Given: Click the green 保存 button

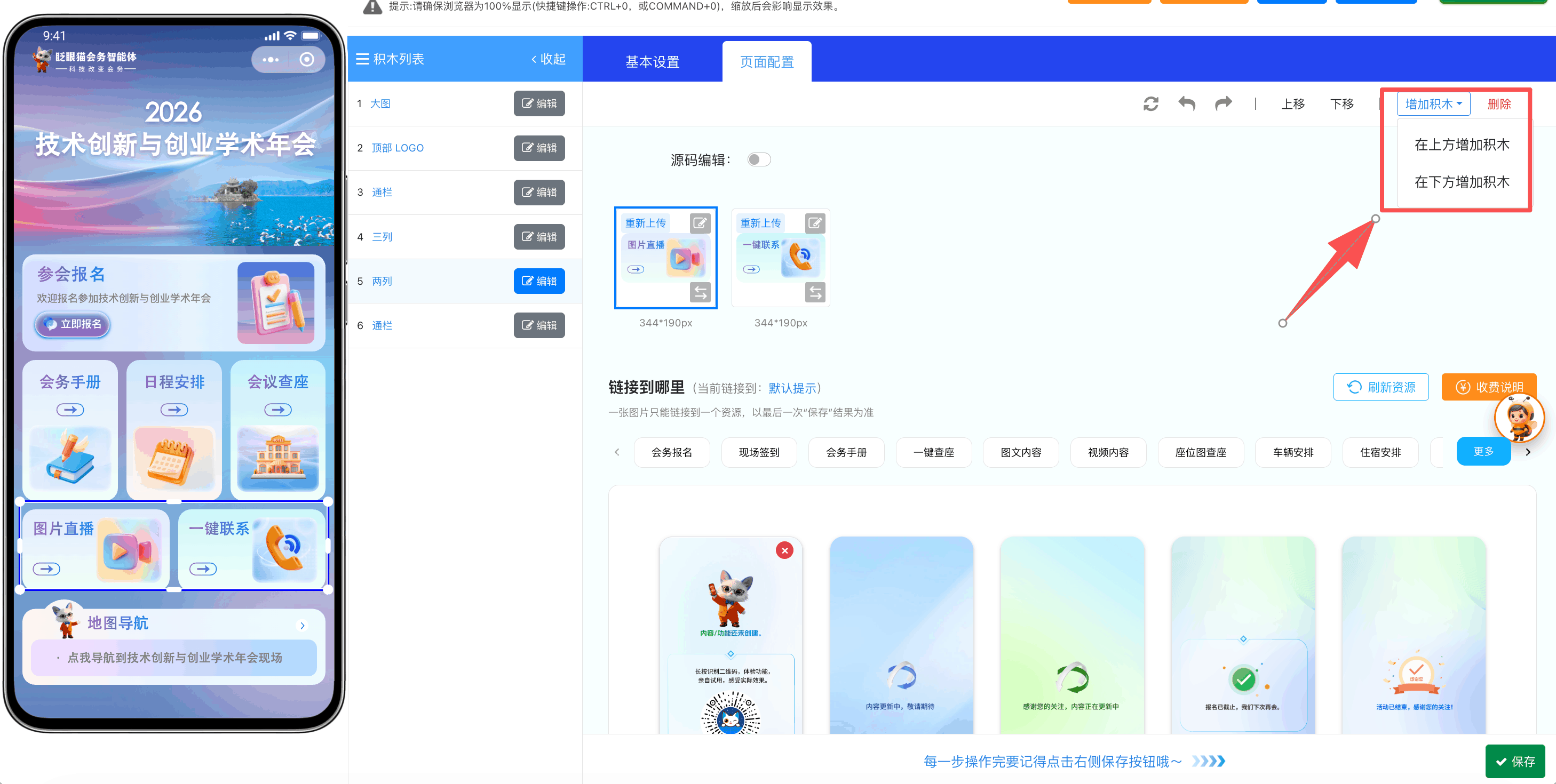Looking at the screenshot, I should coord(1515,761).
